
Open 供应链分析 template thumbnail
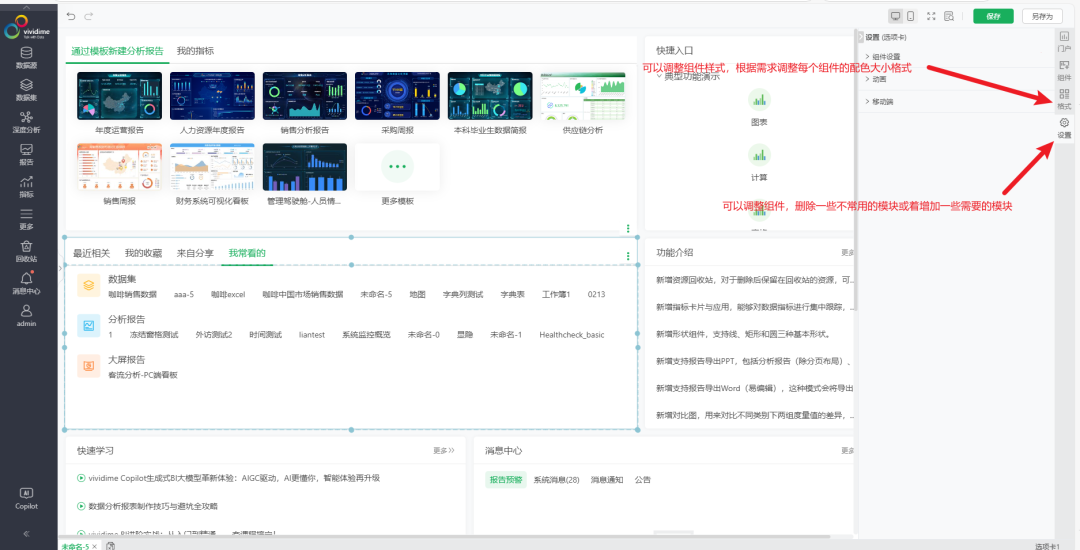point(583,96)
